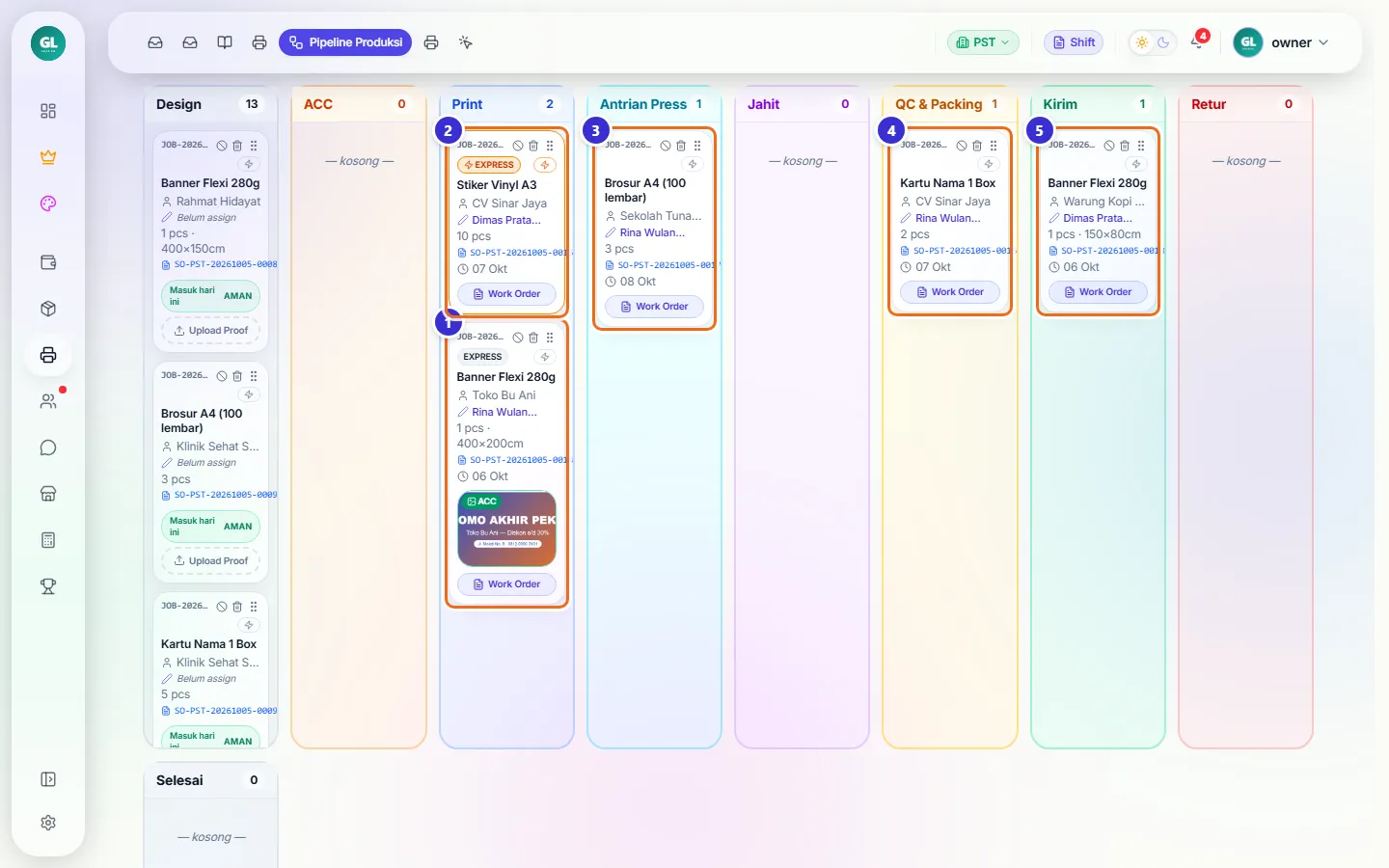Open the settings gear in sidebar

tap(48, 823)
